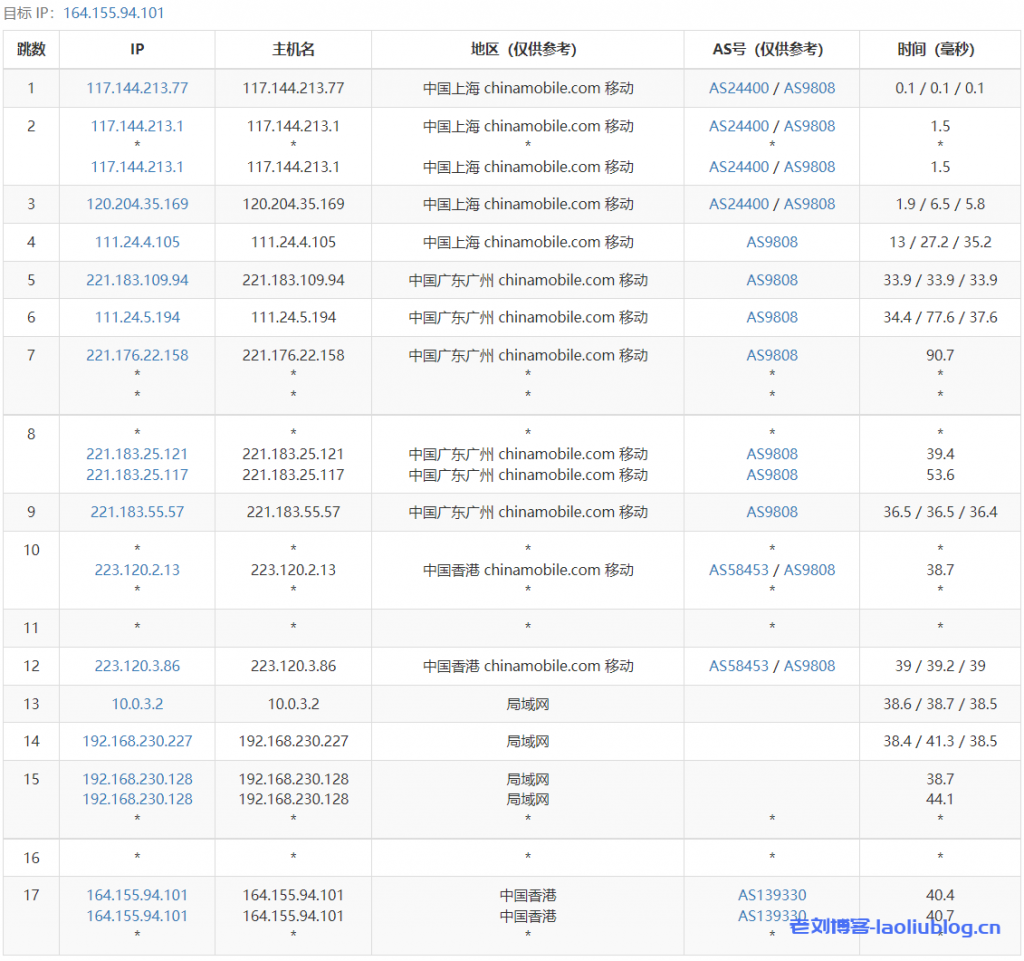The width and height of the screenshot is (1024, 961).
Task: Click the target IP 164.155.94.101 link at top
Action: click(113, 13)
